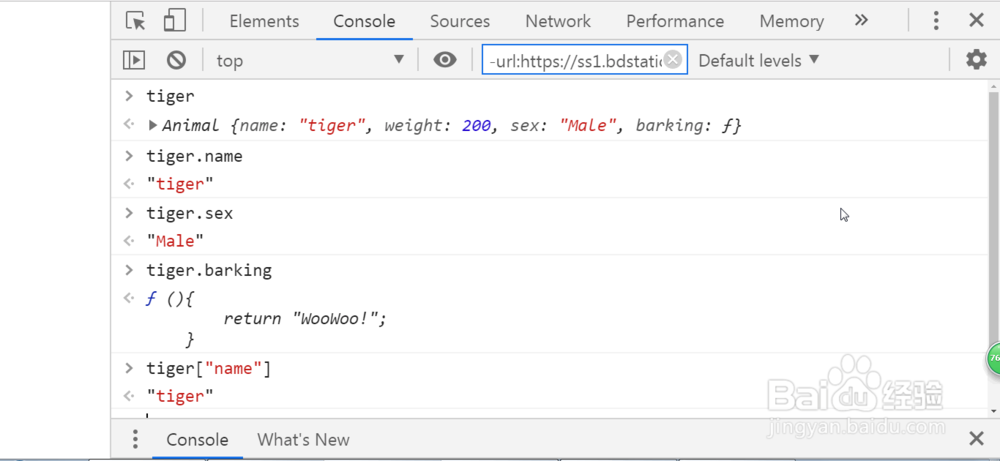This screenshot has height=461, width=1000.
Task: Toggle the device toolbar icon
Action: click(175, 21)
